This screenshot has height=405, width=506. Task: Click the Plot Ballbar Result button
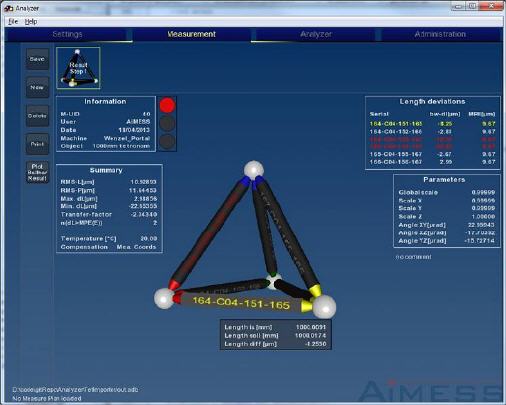click(37, 172)
